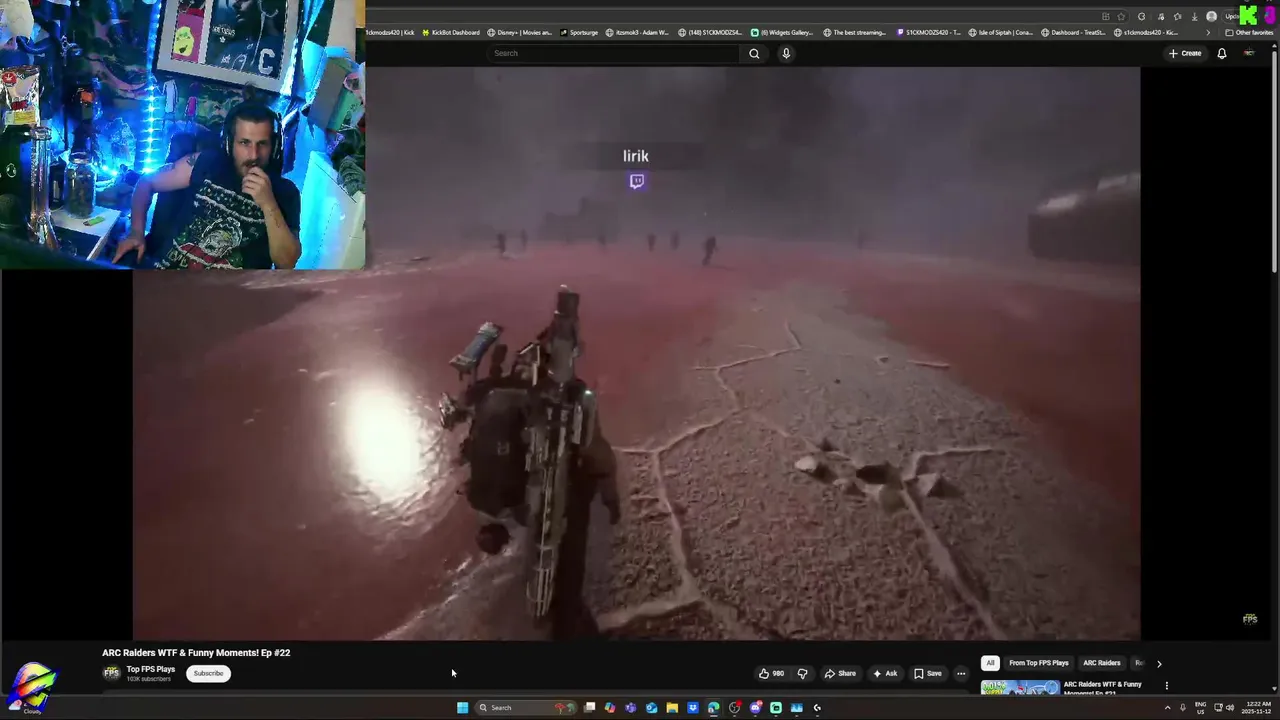Viewport: 1280px width, 720px height.
Task: Open the three-dot more actions menu
Action: (961, 673)
